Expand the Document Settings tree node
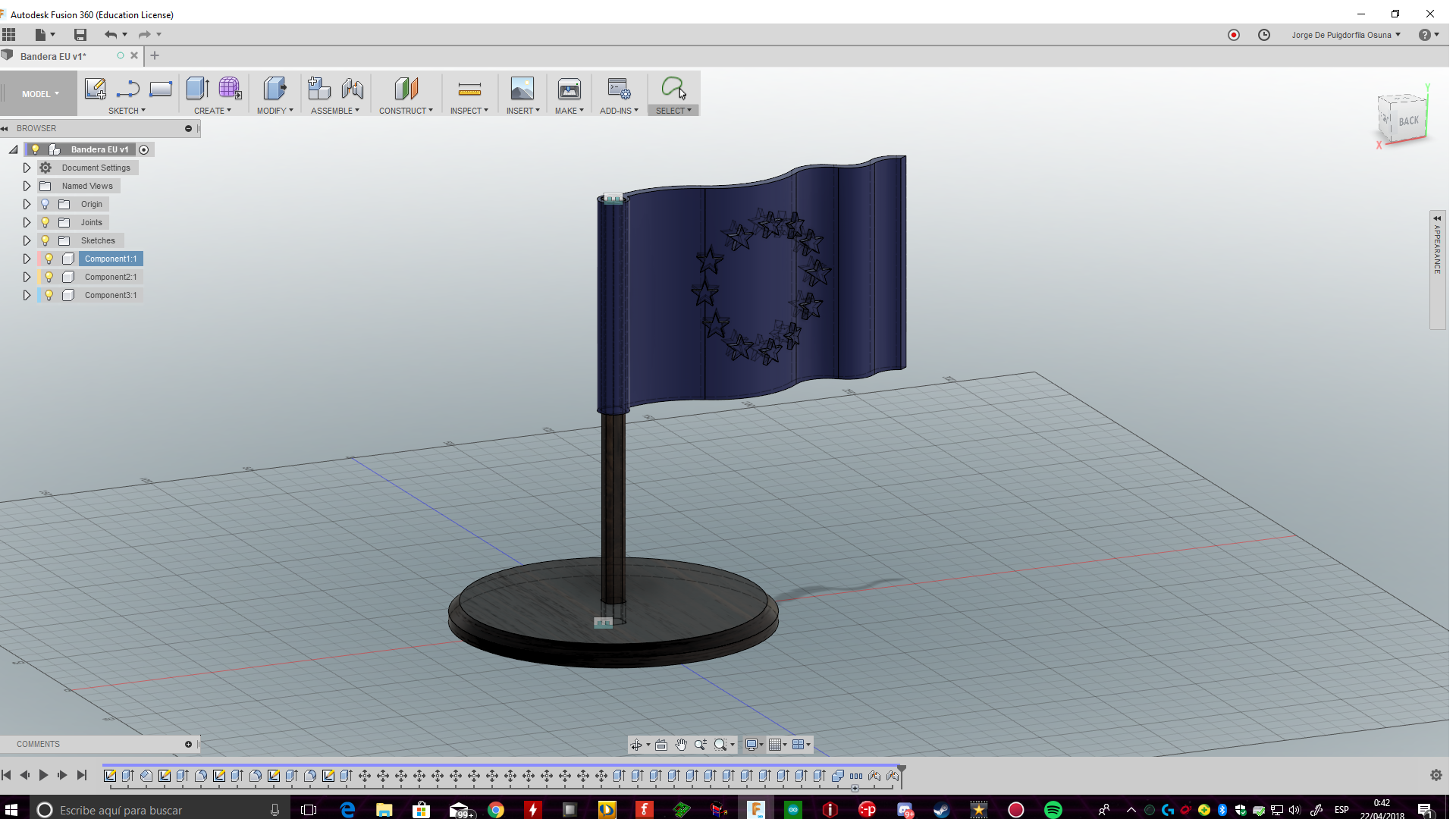The image size is (1456, 819). [x=27, y=168]
